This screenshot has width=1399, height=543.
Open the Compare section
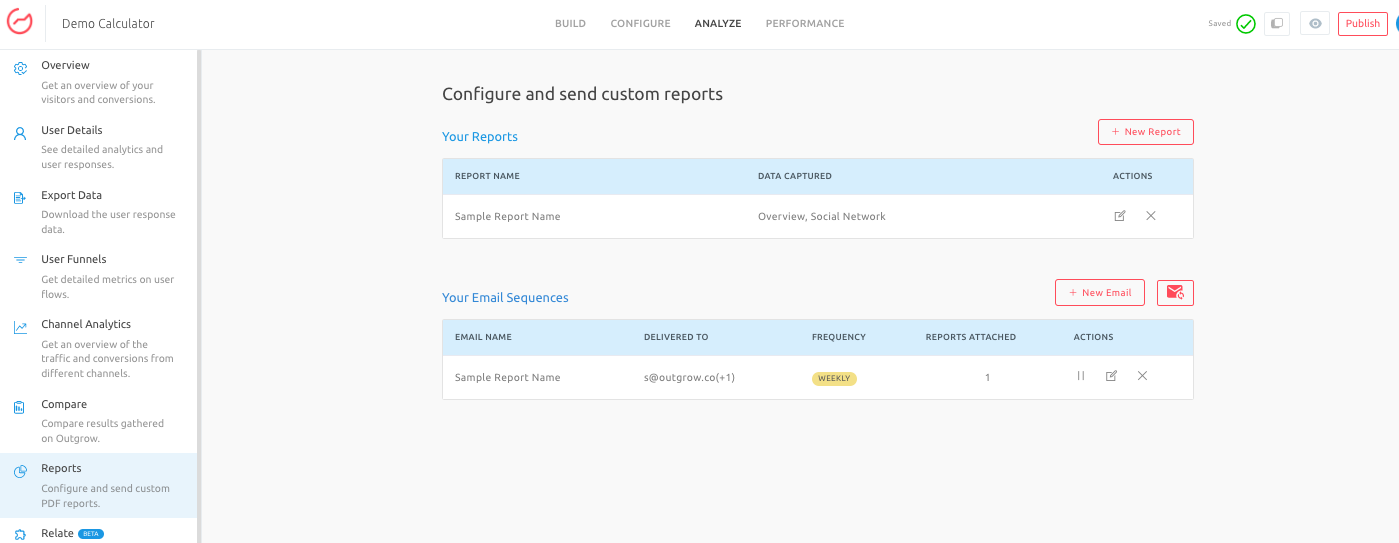pos(98,420)
